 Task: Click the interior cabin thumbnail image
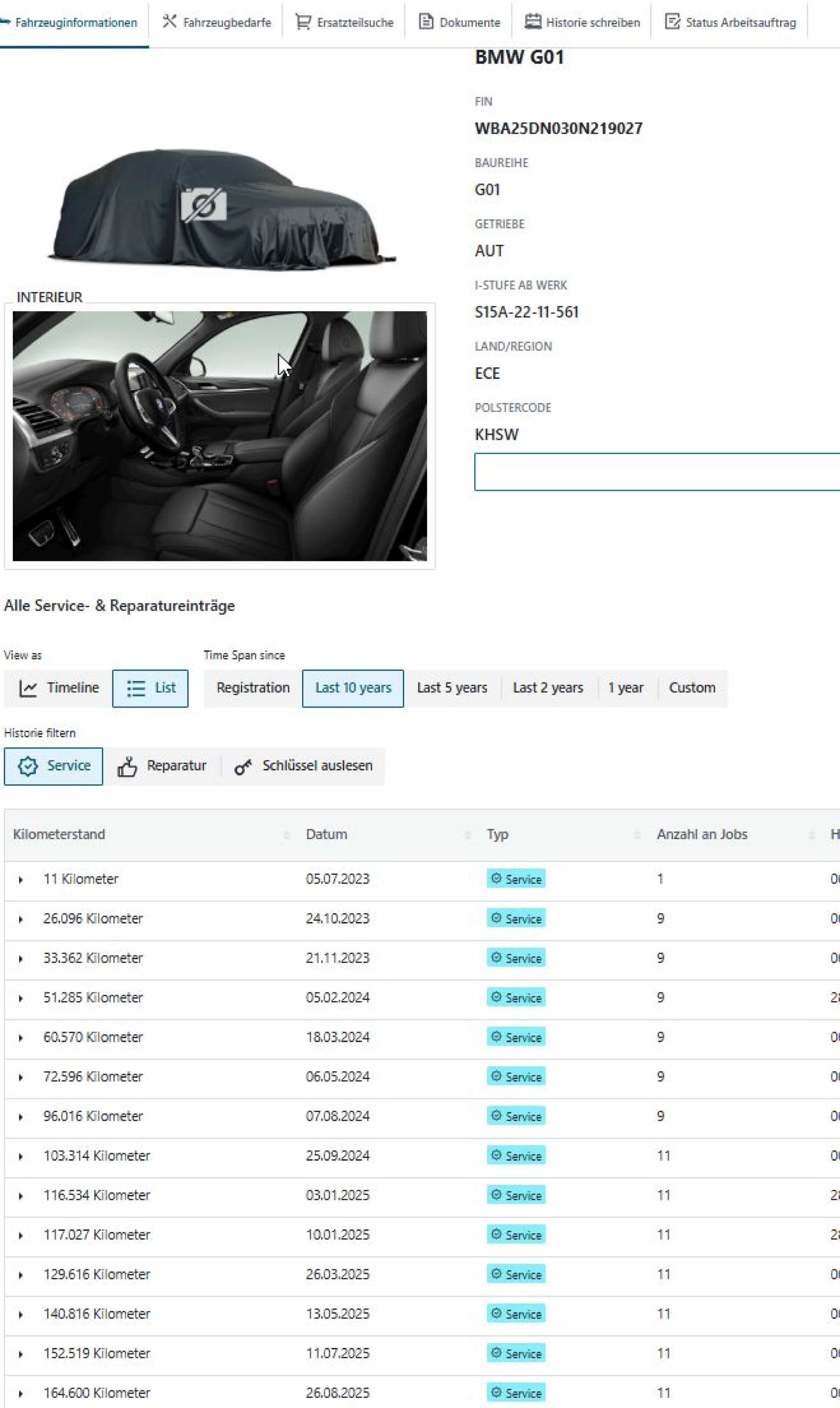click(x=219, y=436)
